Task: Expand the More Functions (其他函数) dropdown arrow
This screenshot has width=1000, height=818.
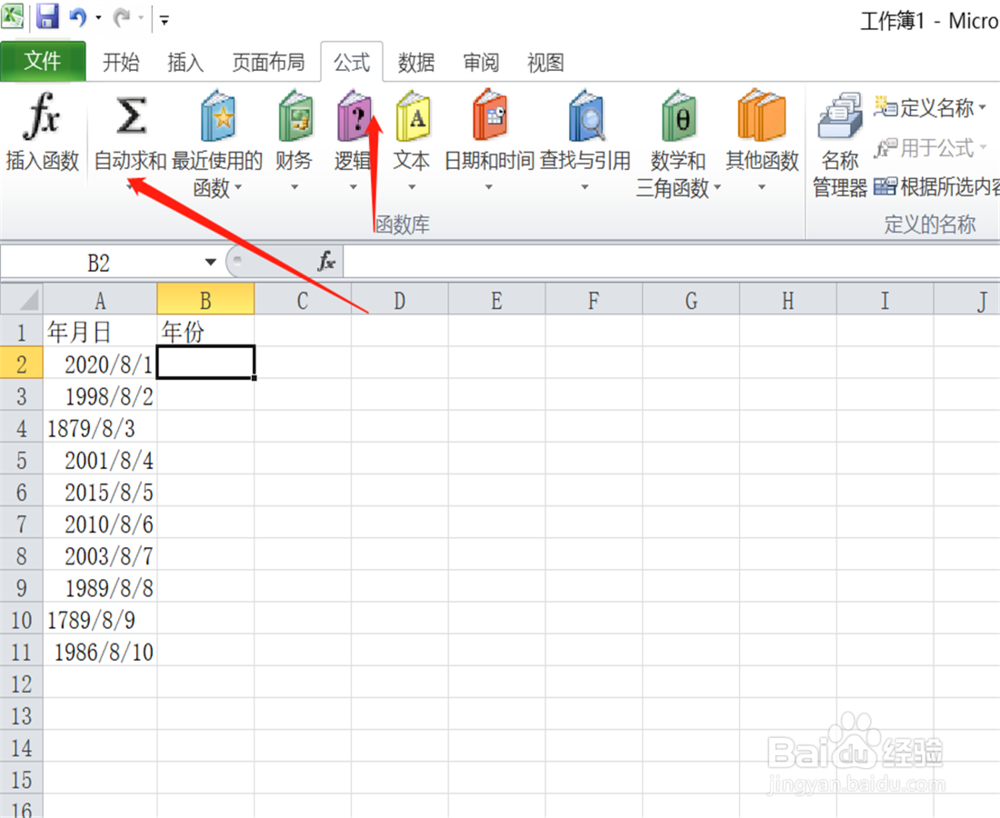Action: click(x=761, y=187)
